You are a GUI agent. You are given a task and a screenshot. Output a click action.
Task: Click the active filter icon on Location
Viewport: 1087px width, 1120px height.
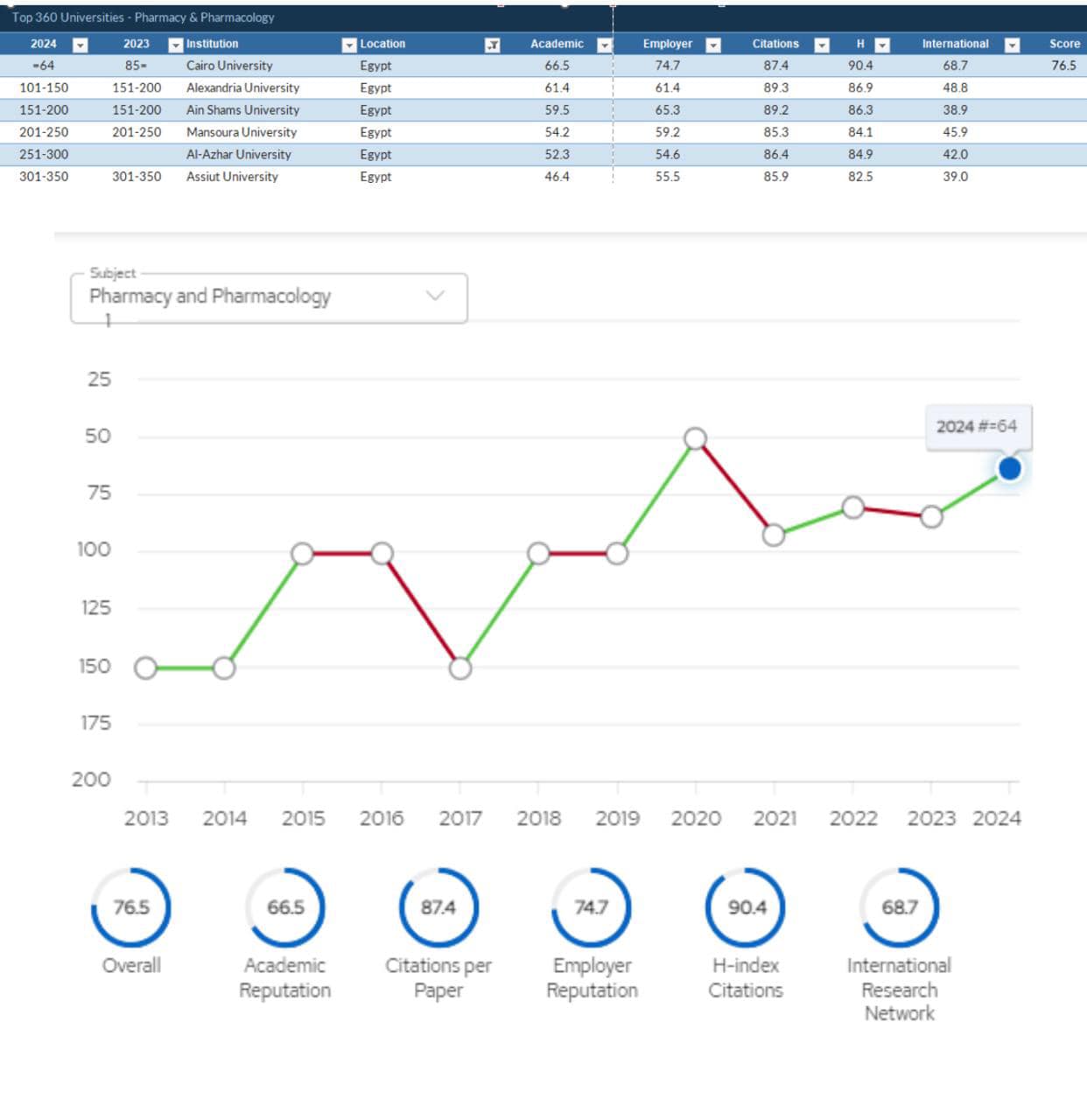[x=493, y=45]
